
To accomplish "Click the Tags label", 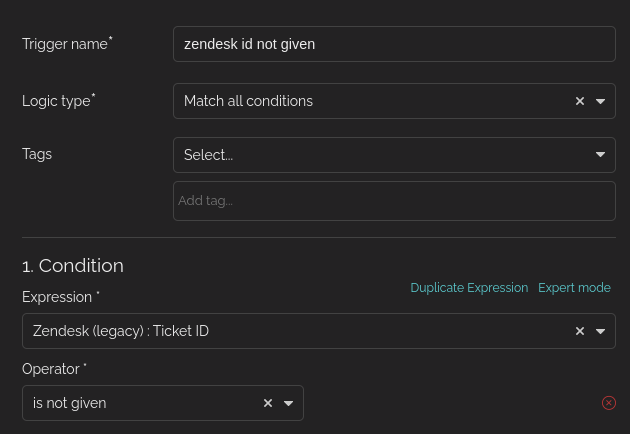I will pyautogui.click(x=37, y=154).
